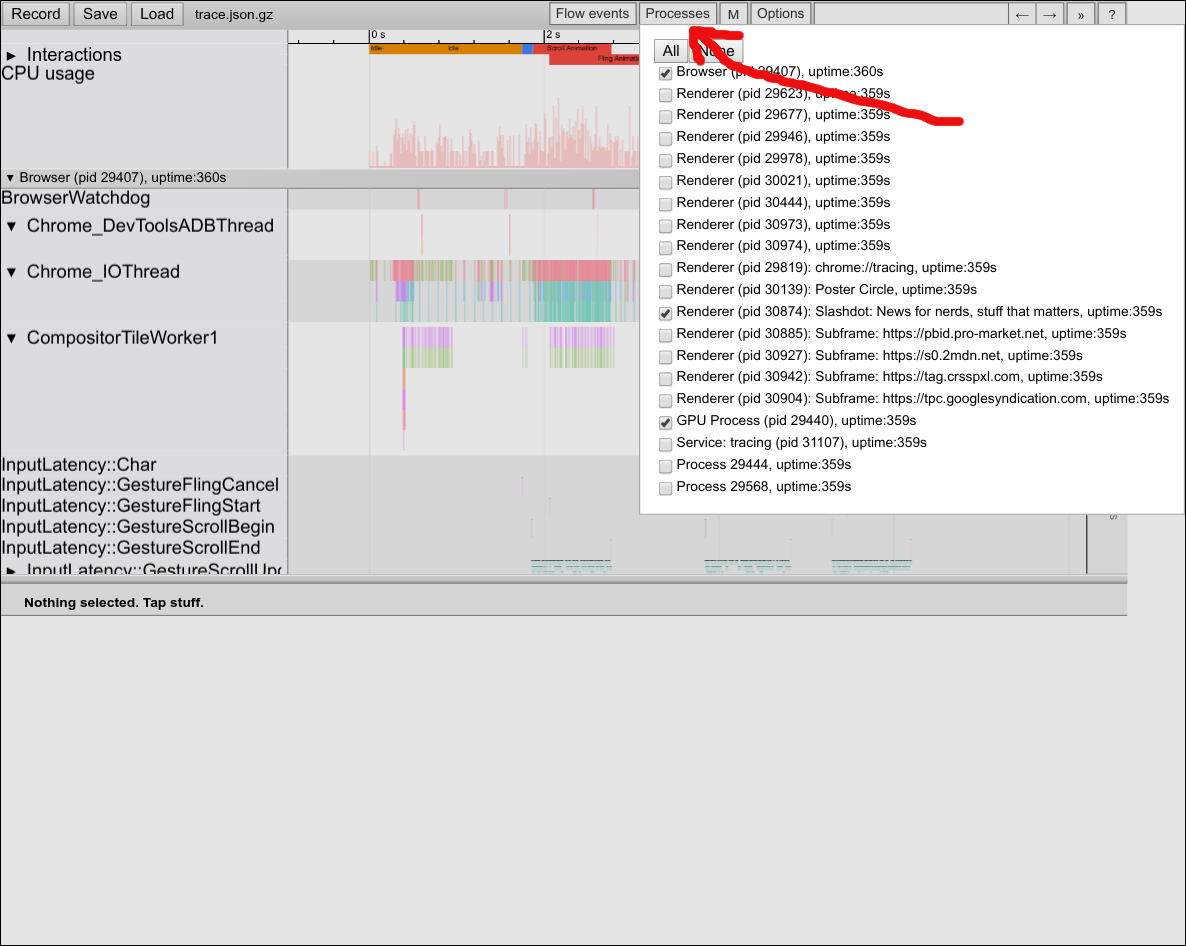Uncheck the Browser (pid 29407) process checkbox

(x=666, y=73)
